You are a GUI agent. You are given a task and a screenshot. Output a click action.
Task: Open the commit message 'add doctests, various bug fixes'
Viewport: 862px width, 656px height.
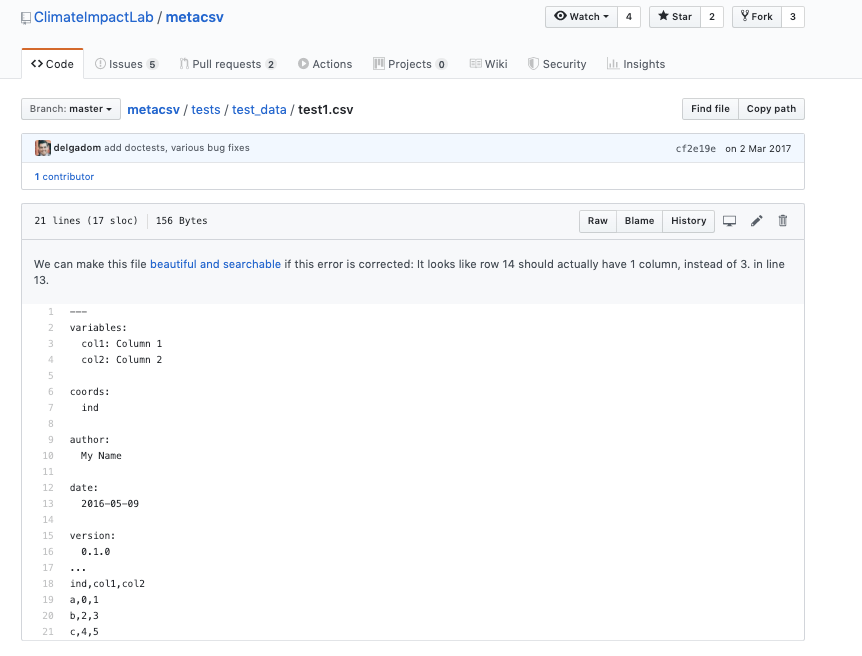click(x=176, y=147)
